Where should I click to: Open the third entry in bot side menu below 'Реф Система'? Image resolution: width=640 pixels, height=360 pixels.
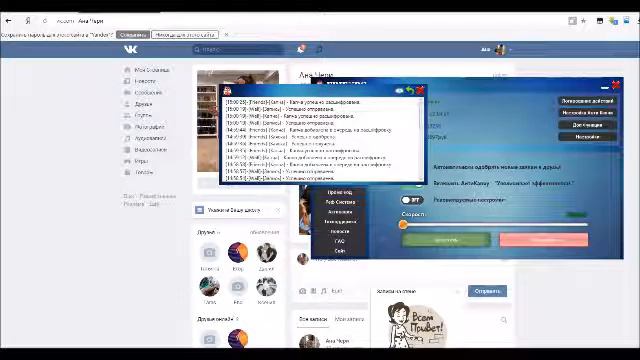340,212
